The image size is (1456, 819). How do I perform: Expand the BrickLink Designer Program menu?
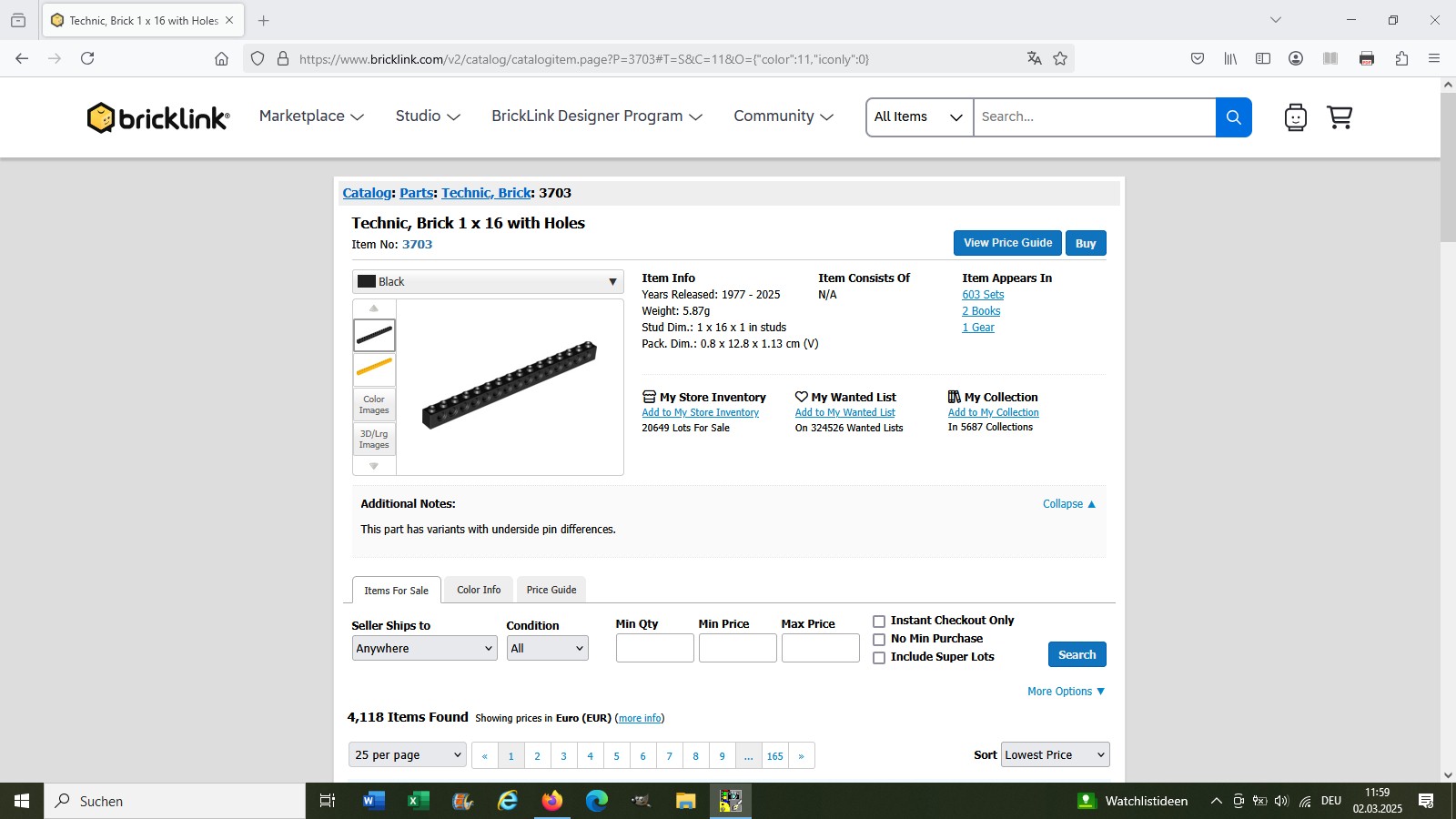(x=597, y=116)
